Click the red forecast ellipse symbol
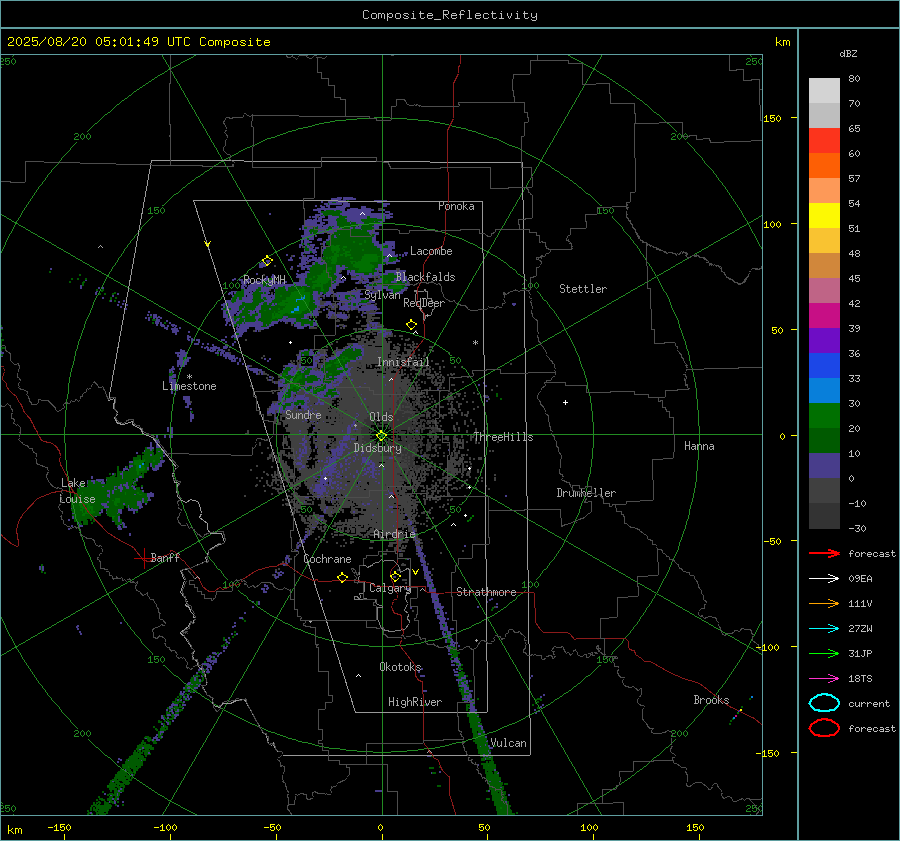Viewport: 900px width, 841px height. tap(824, 728)
